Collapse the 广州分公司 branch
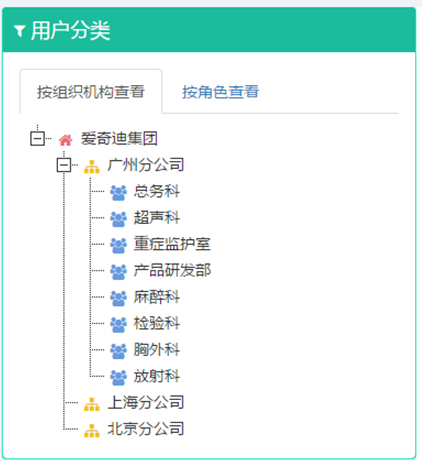 click(64, 165)
